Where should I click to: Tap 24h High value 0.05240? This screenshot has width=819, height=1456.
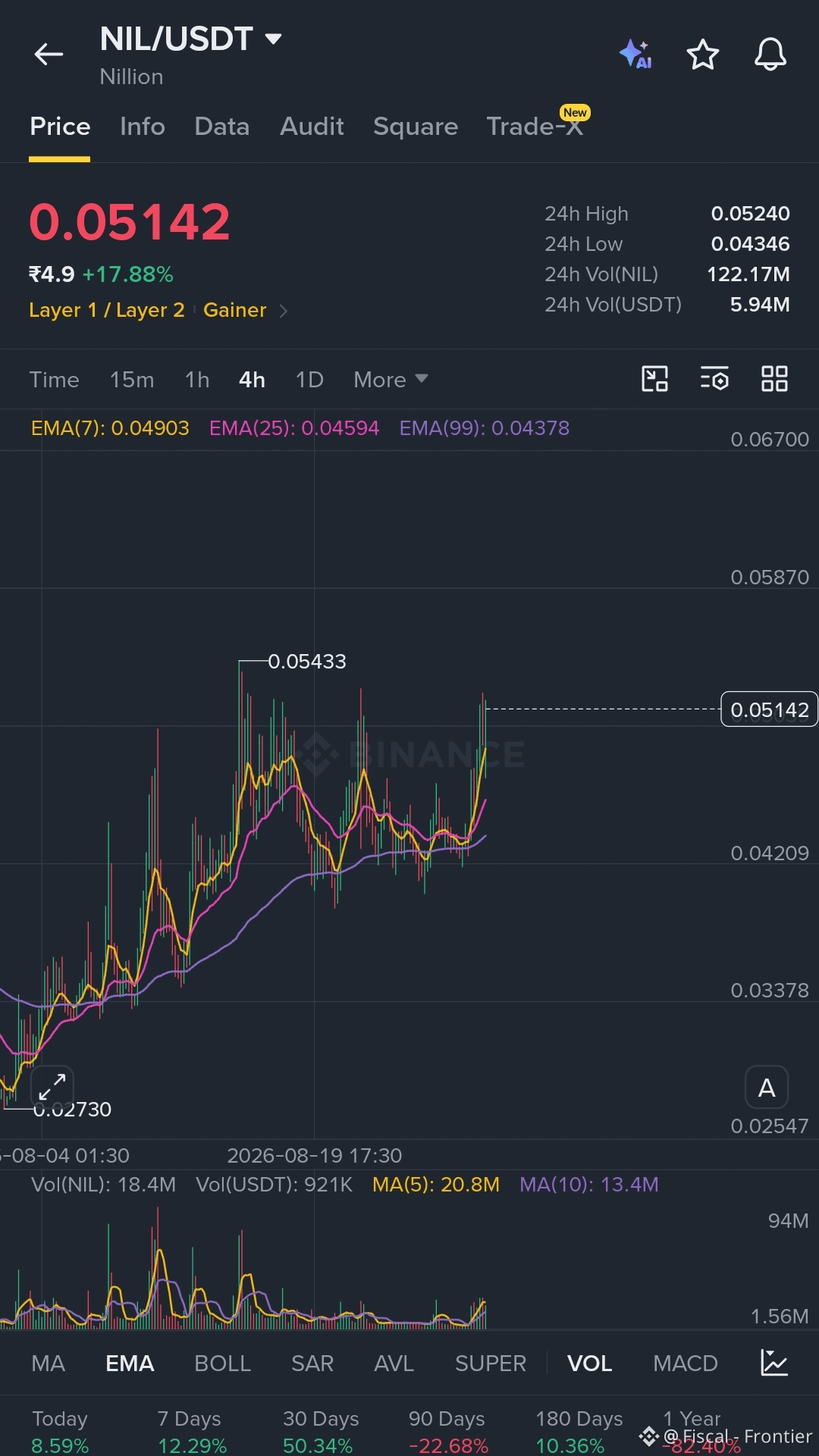pos(750,214)
